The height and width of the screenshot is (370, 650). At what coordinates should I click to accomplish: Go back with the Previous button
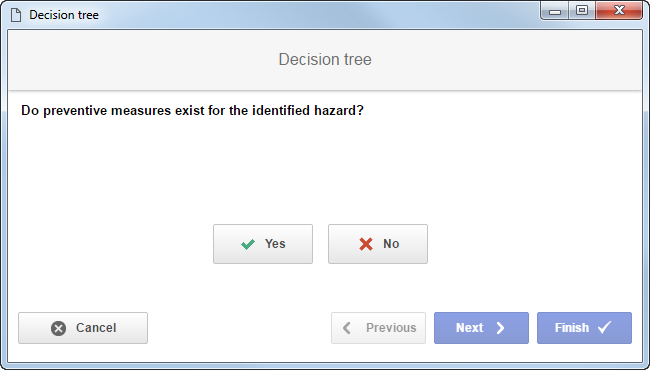tap(378, 328)
